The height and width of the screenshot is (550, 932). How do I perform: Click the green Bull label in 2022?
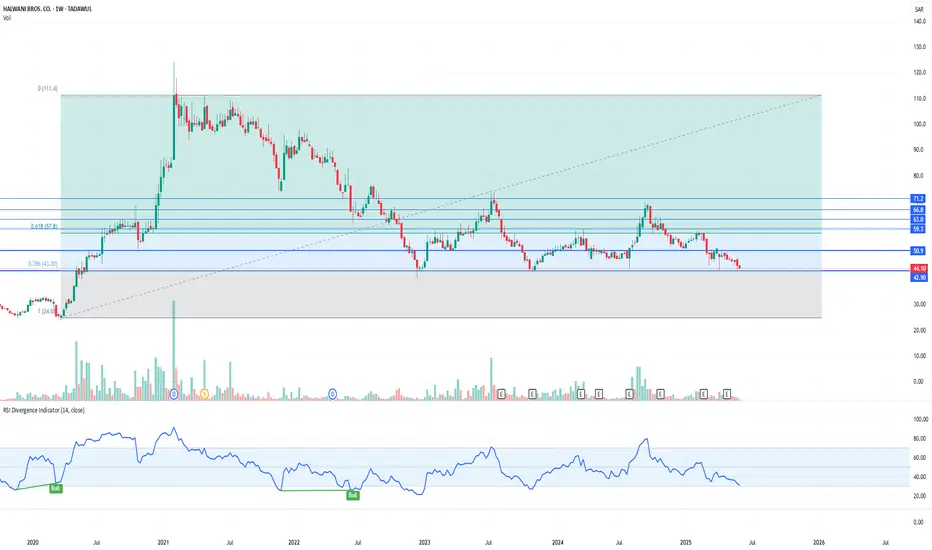(x=352, y=495)
